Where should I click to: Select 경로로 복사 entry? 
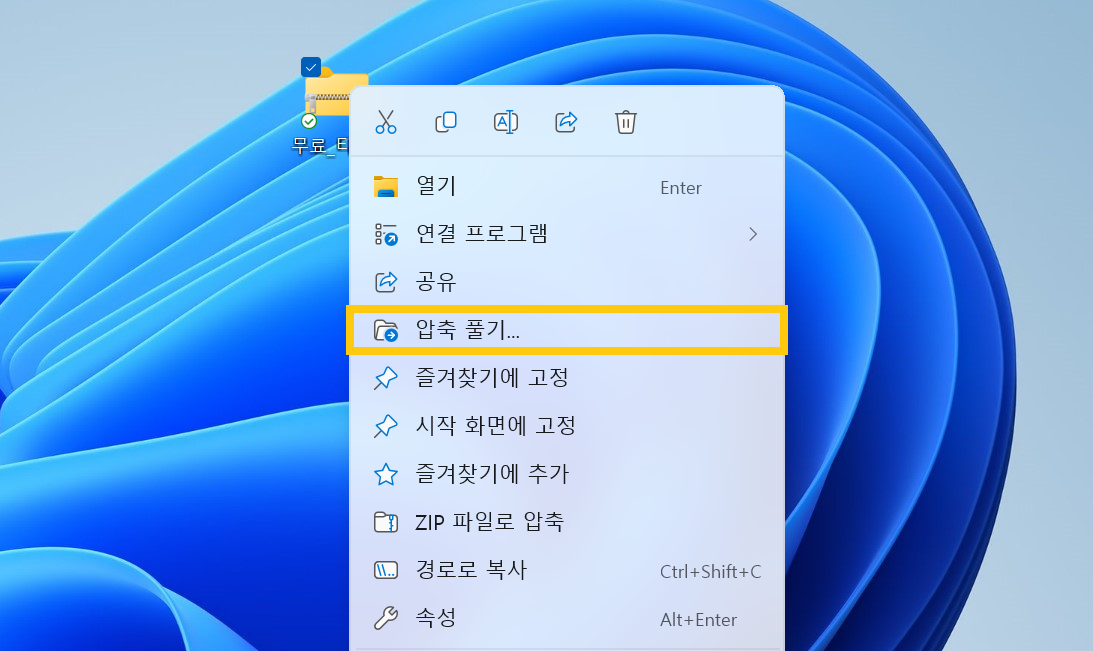(x=567, y=570)
